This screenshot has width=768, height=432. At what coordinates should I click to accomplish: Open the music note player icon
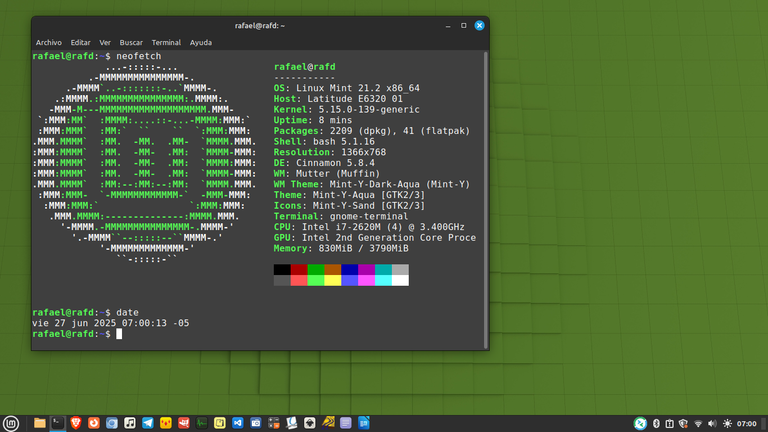130,423
